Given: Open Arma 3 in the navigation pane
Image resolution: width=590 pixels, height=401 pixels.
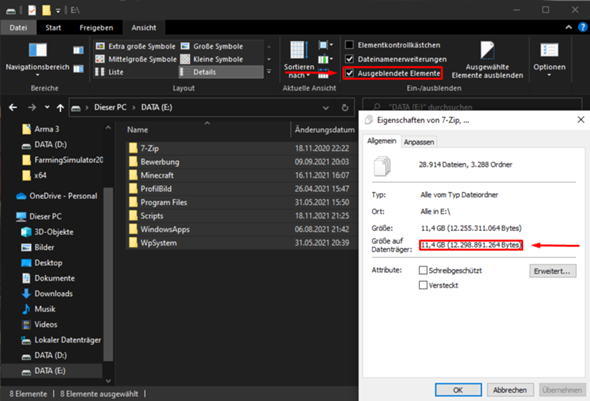Looking at the screenshot, I should pyautogui.click(x=41, y=129).
